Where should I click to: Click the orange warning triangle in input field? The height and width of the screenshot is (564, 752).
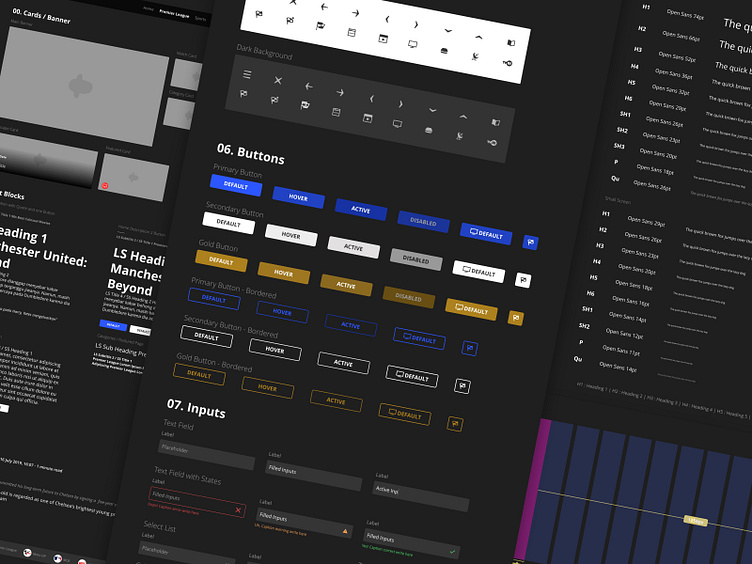345,531
